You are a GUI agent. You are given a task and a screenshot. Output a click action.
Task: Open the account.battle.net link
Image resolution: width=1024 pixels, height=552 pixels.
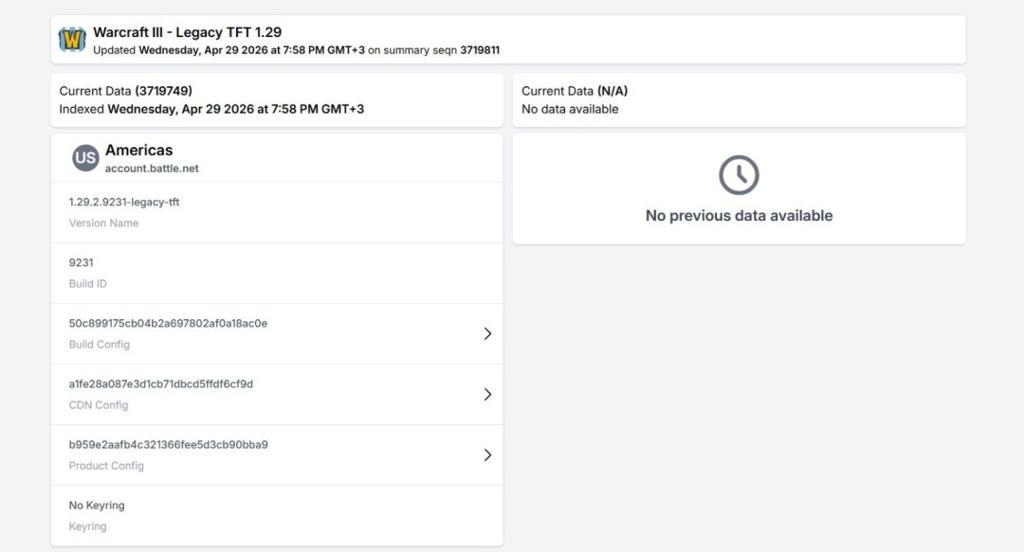(152, 169)
